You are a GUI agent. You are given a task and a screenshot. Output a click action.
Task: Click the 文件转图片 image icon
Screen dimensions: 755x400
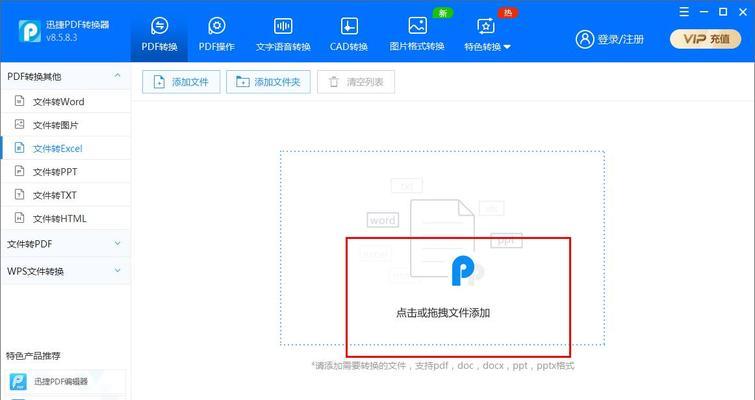[x=19, y=124]
